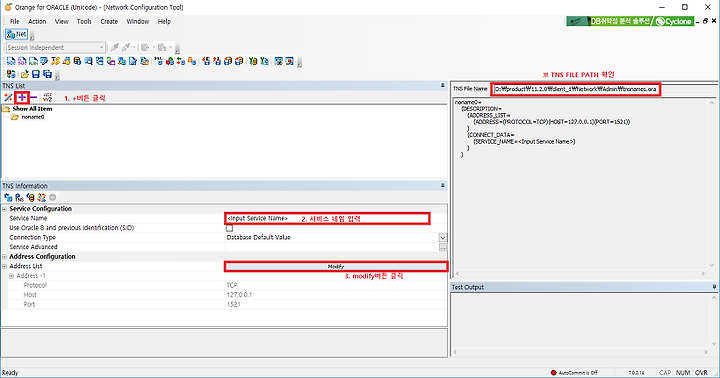Viewport: 720px width, 378px height.
Task: Select the noname0 TNS entry
Action: (x=33, y=117)
